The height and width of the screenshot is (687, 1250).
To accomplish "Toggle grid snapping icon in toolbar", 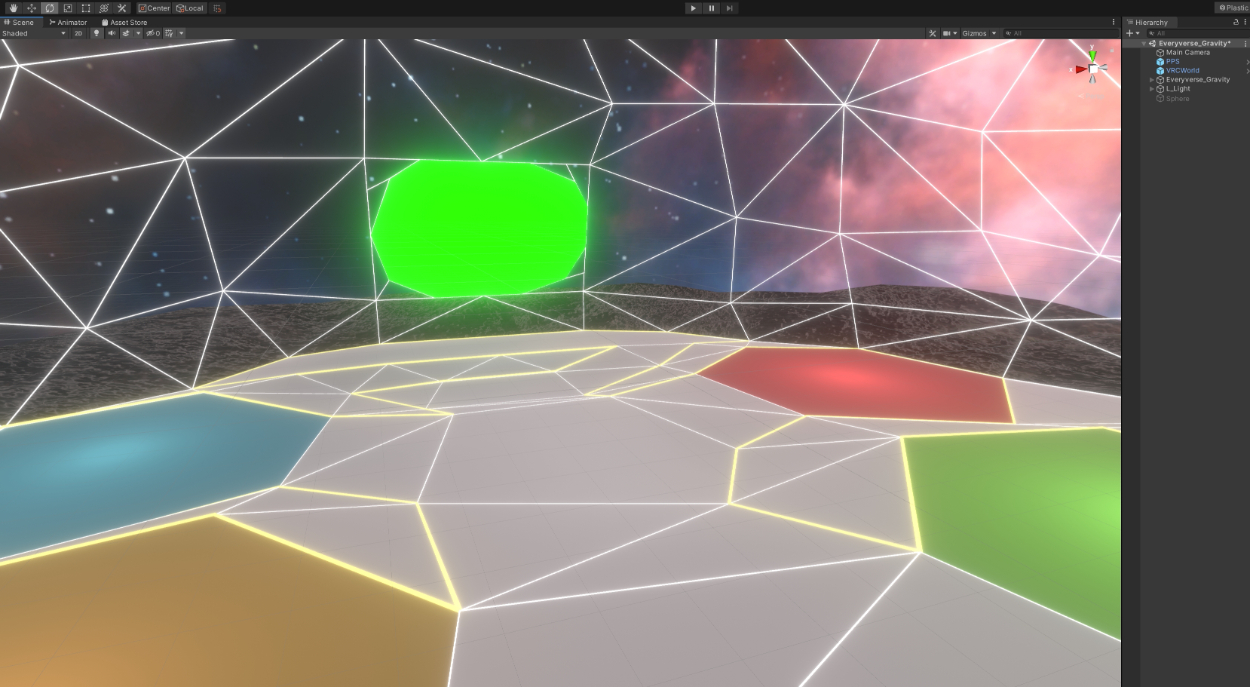I will tap(218, 8).
